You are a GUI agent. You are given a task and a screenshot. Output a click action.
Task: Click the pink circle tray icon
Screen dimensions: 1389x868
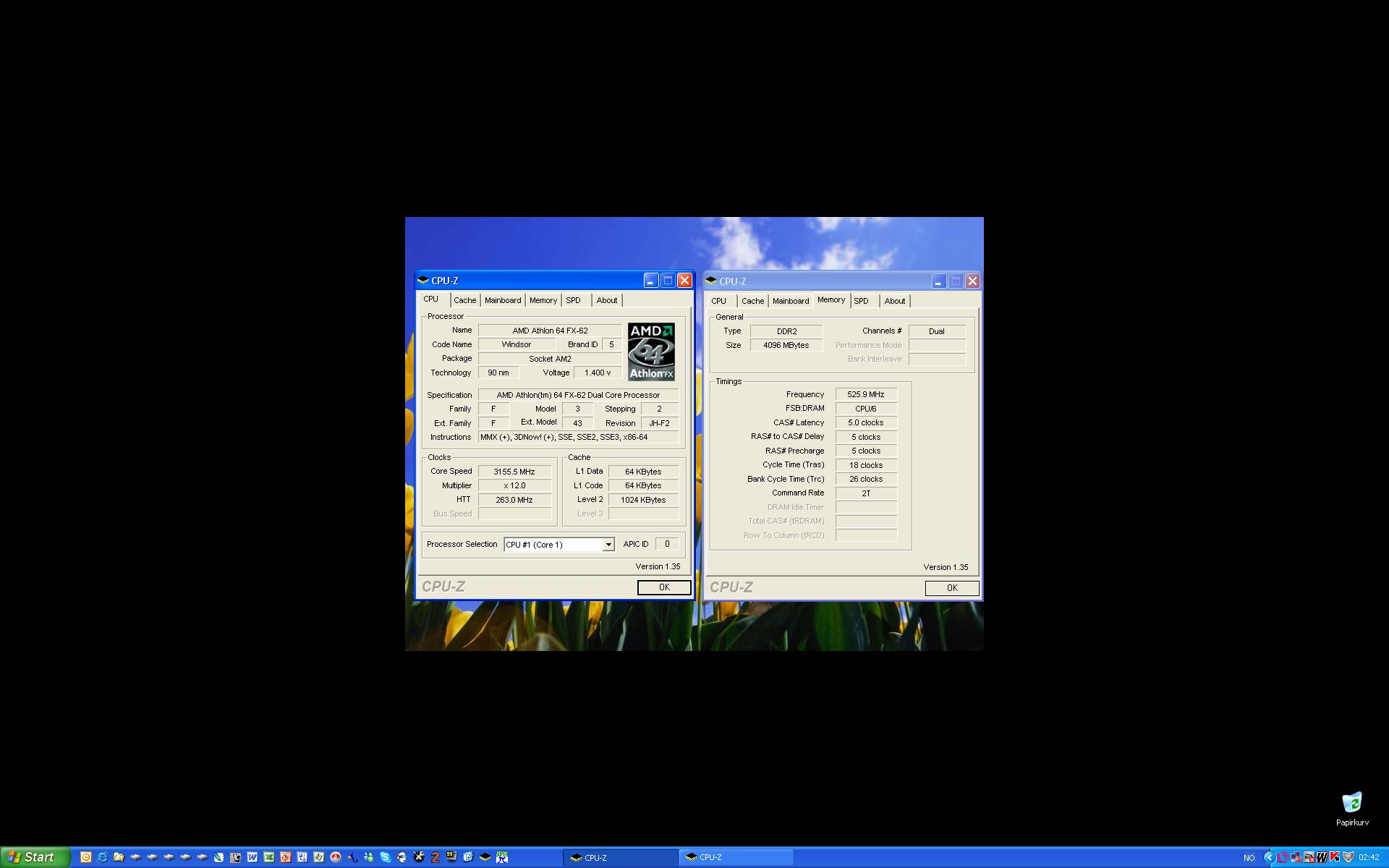(x=1283, y=857)
